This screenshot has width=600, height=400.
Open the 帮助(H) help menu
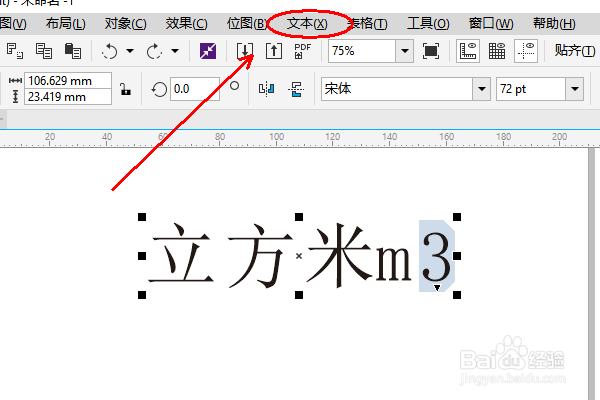(554, 24)
